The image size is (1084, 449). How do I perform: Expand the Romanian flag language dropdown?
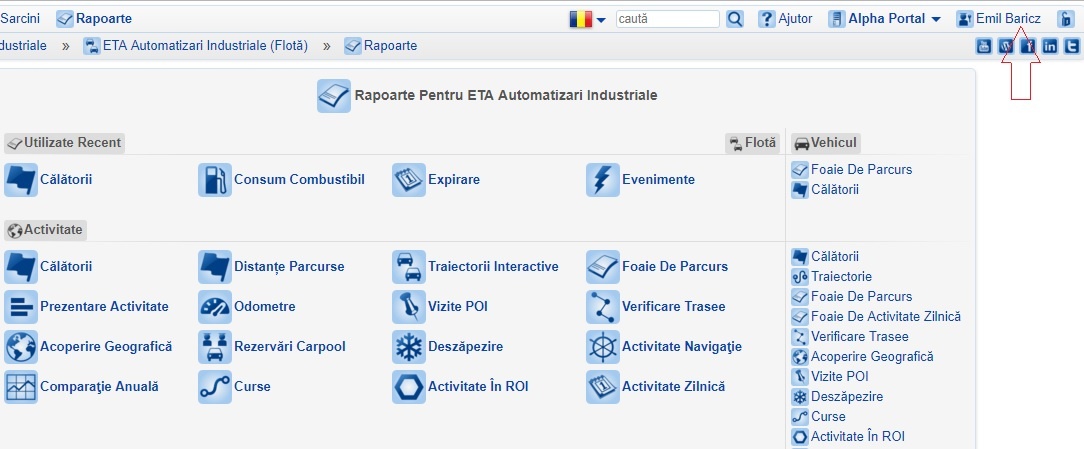pyautogui.click(x=588, y=19)
